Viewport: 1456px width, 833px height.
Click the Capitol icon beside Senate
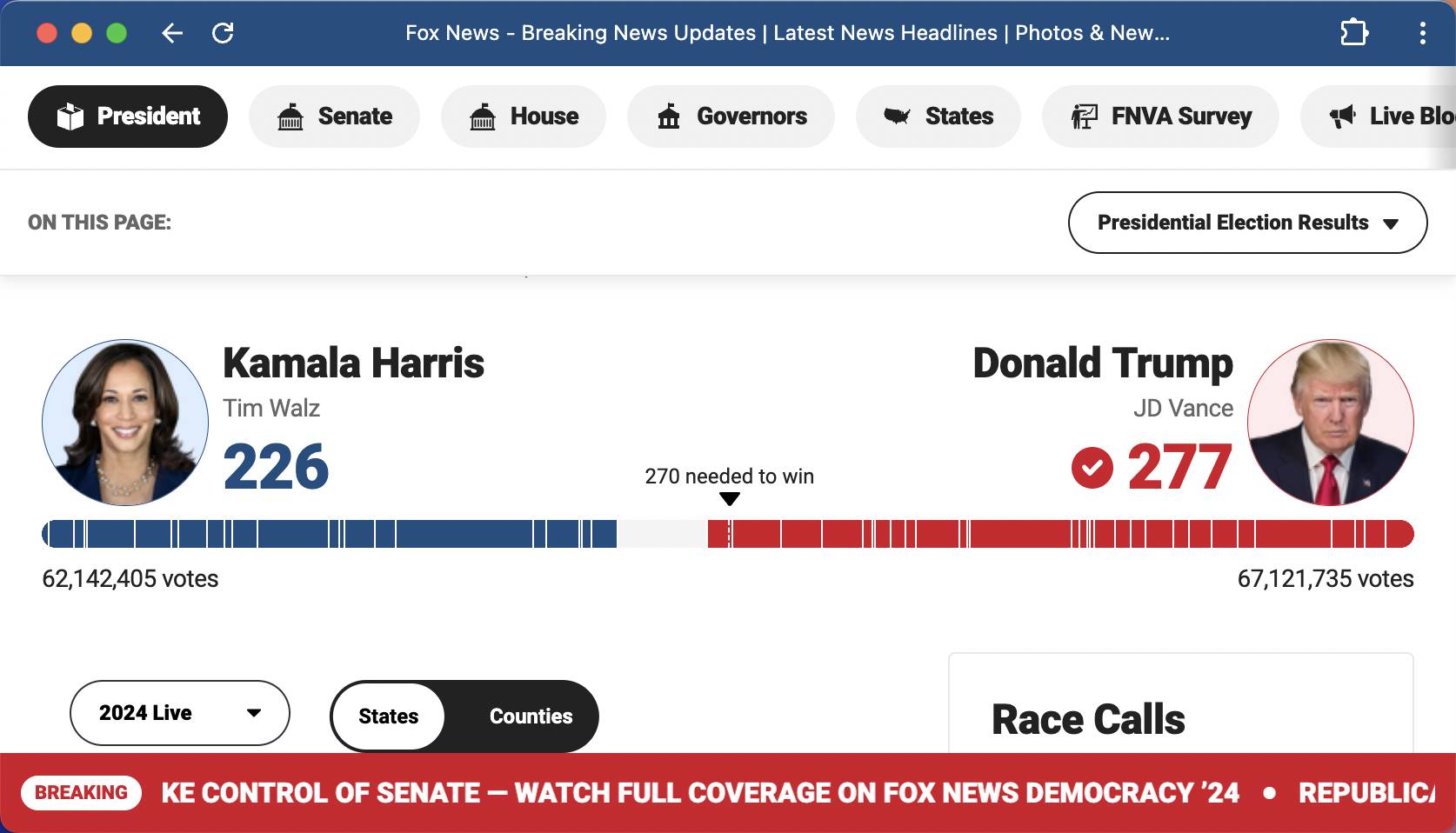point(291,117)
